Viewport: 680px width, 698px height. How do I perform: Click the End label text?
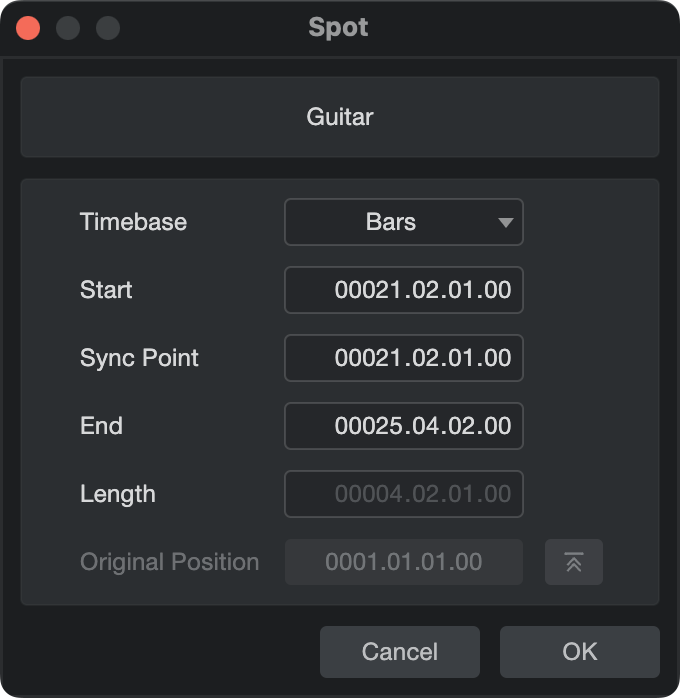(x=101, y=426)
